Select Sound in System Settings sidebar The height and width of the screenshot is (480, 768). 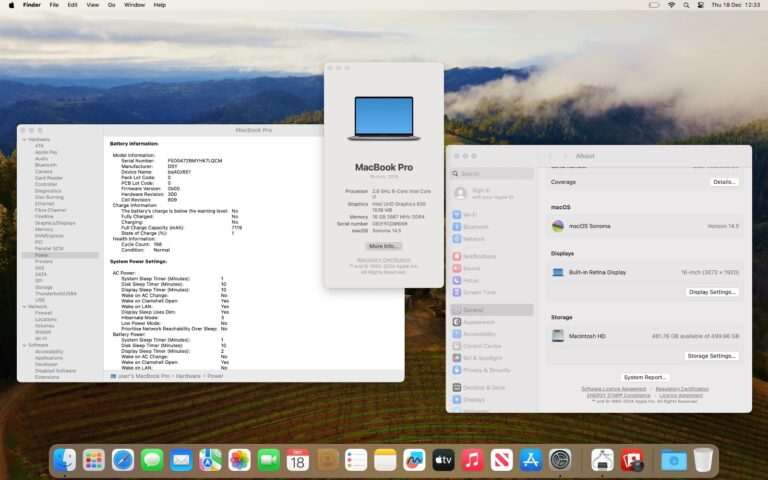pos(491,268)
